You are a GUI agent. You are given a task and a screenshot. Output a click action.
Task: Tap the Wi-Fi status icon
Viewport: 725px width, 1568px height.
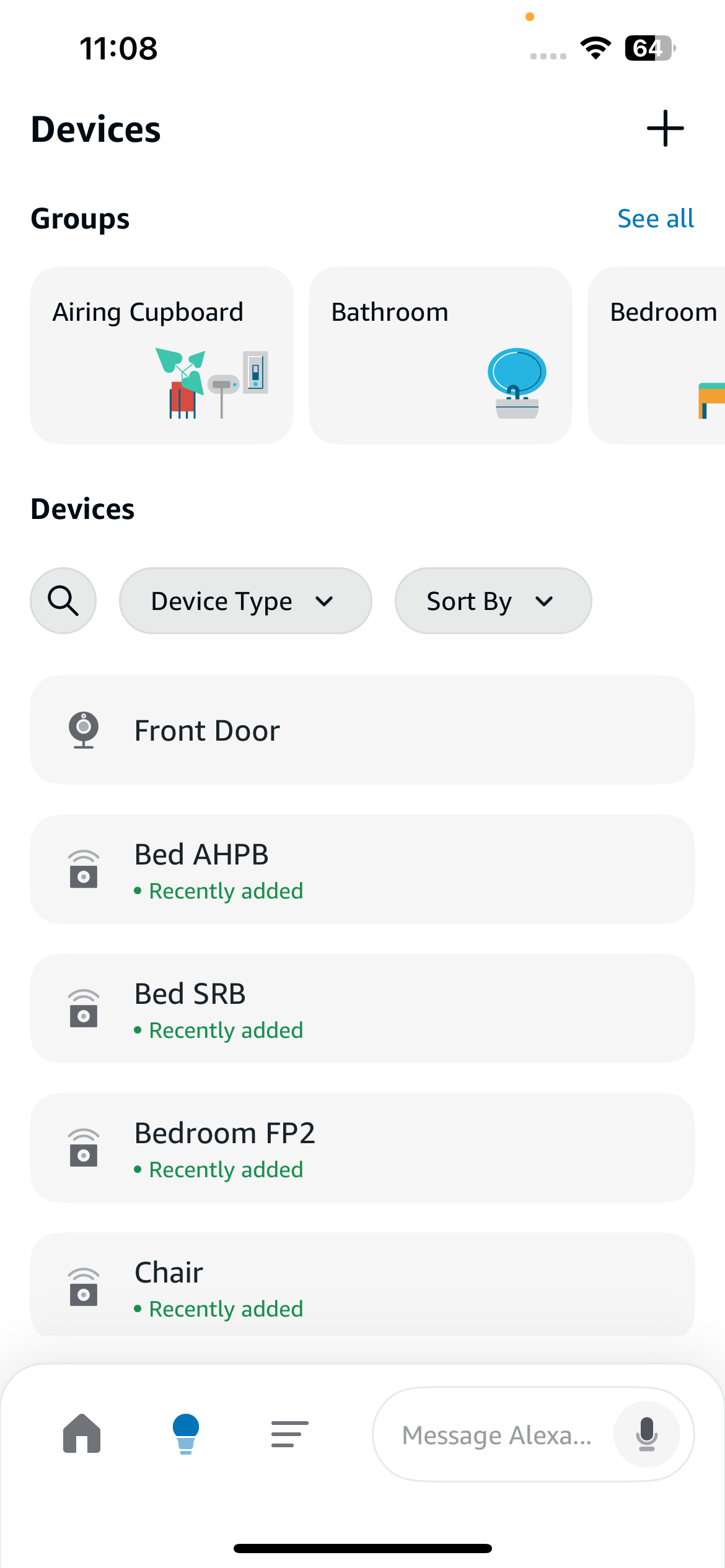[x=595, y=48]
